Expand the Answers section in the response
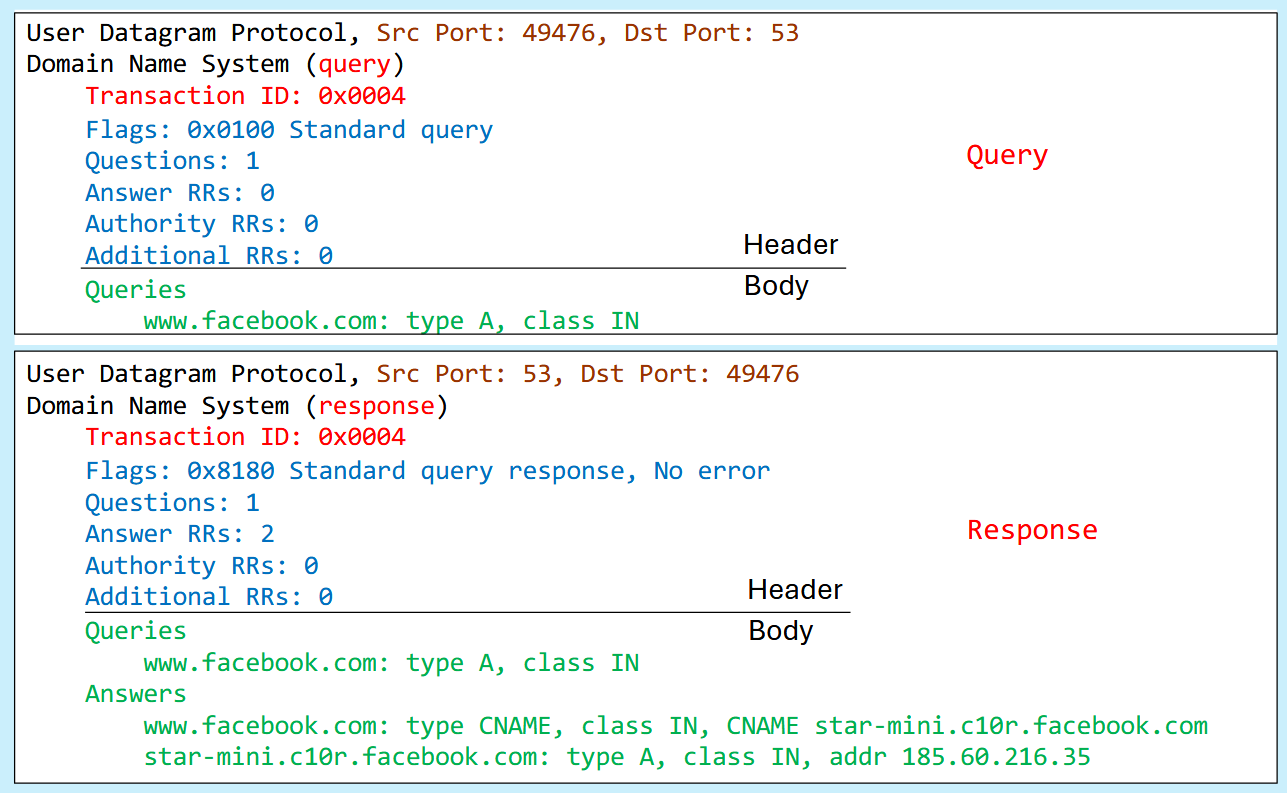This screenshot has width=1287, height=793. pyautogui.click(x=135, y=694)
